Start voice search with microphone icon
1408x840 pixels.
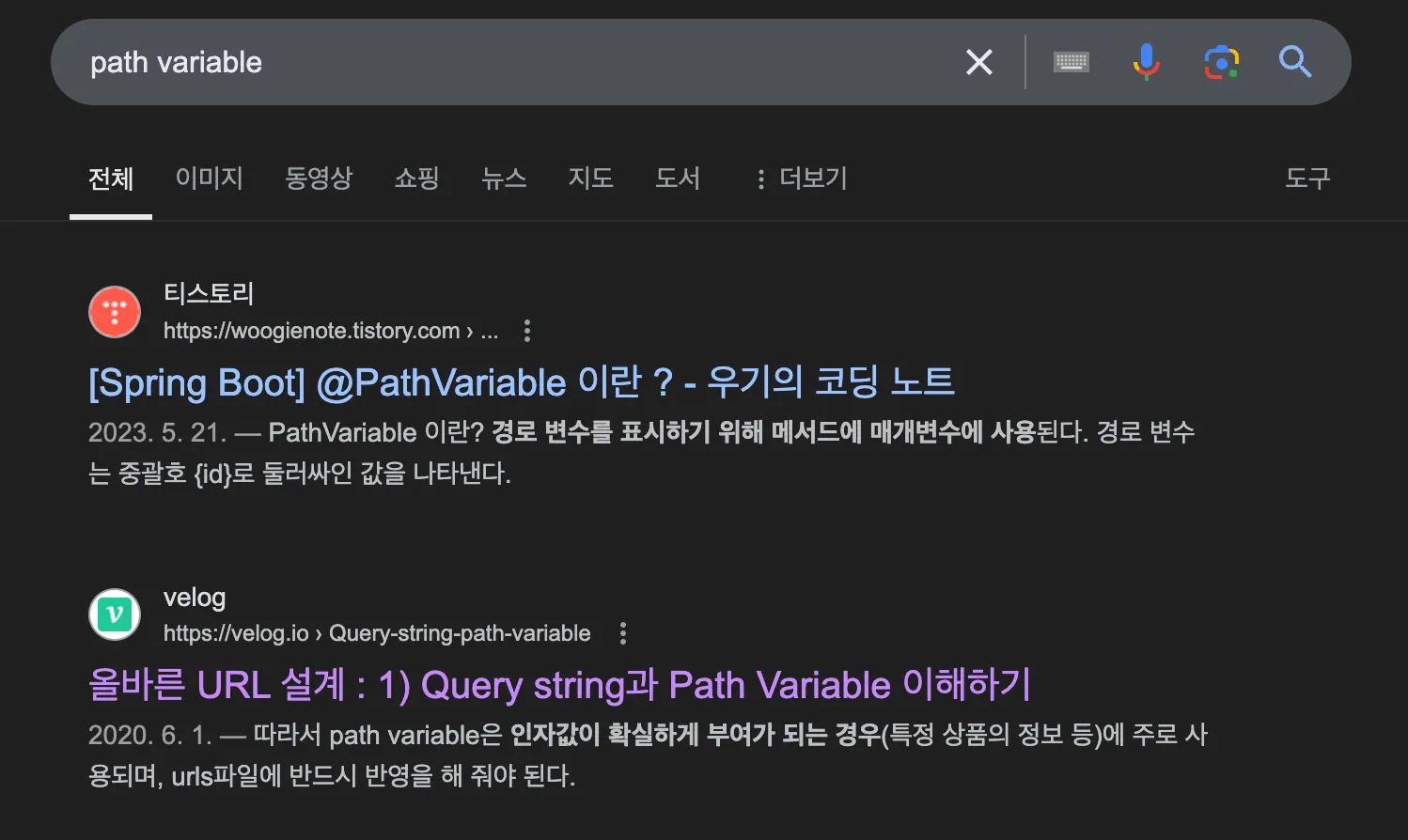(1146, 62)
